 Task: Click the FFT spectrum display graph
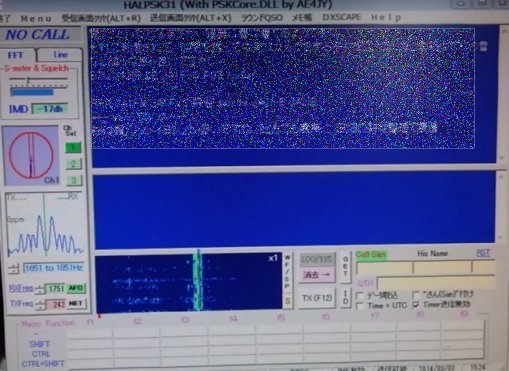pos(45,225)
